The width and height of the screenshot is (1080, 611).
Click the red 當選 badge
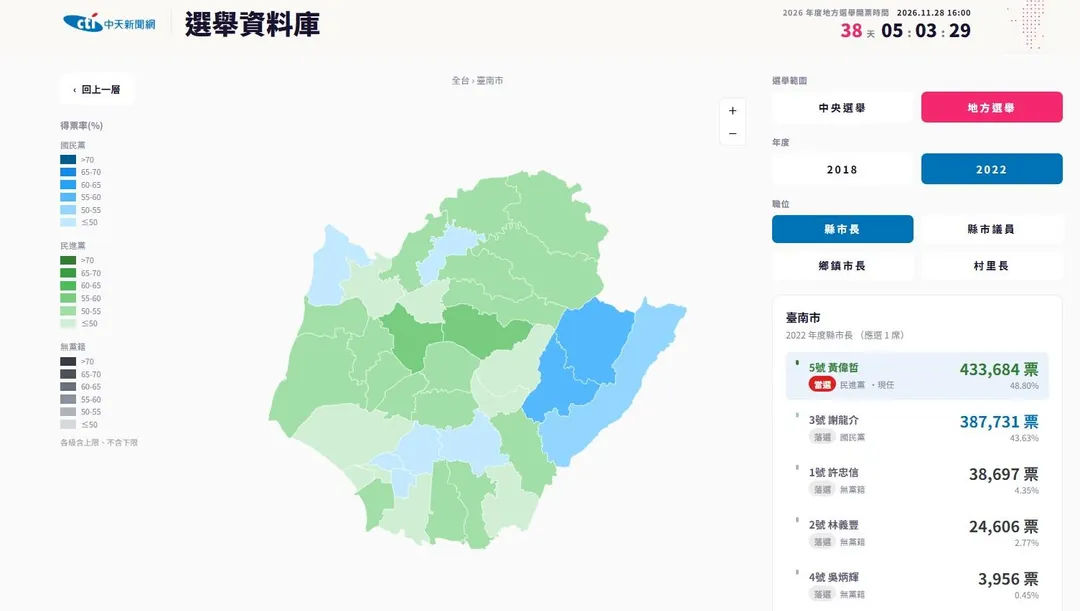(x=822, y=385)
